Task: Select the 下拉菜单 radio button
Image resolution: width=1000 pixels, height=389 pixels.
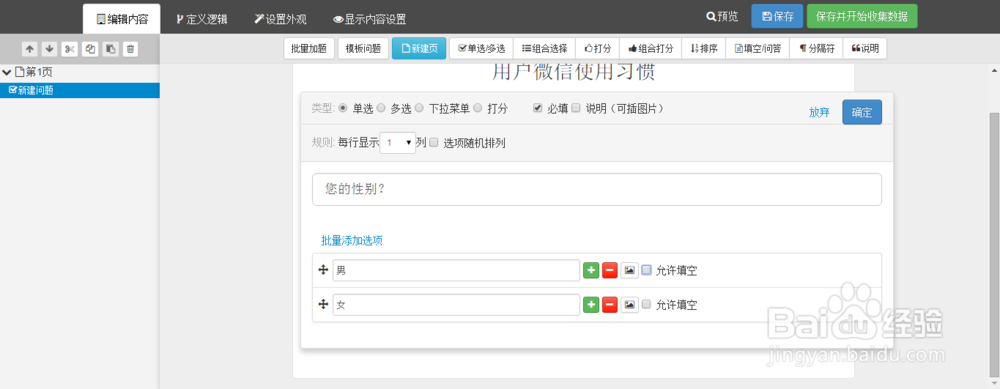Action: (x=419, y=108)
